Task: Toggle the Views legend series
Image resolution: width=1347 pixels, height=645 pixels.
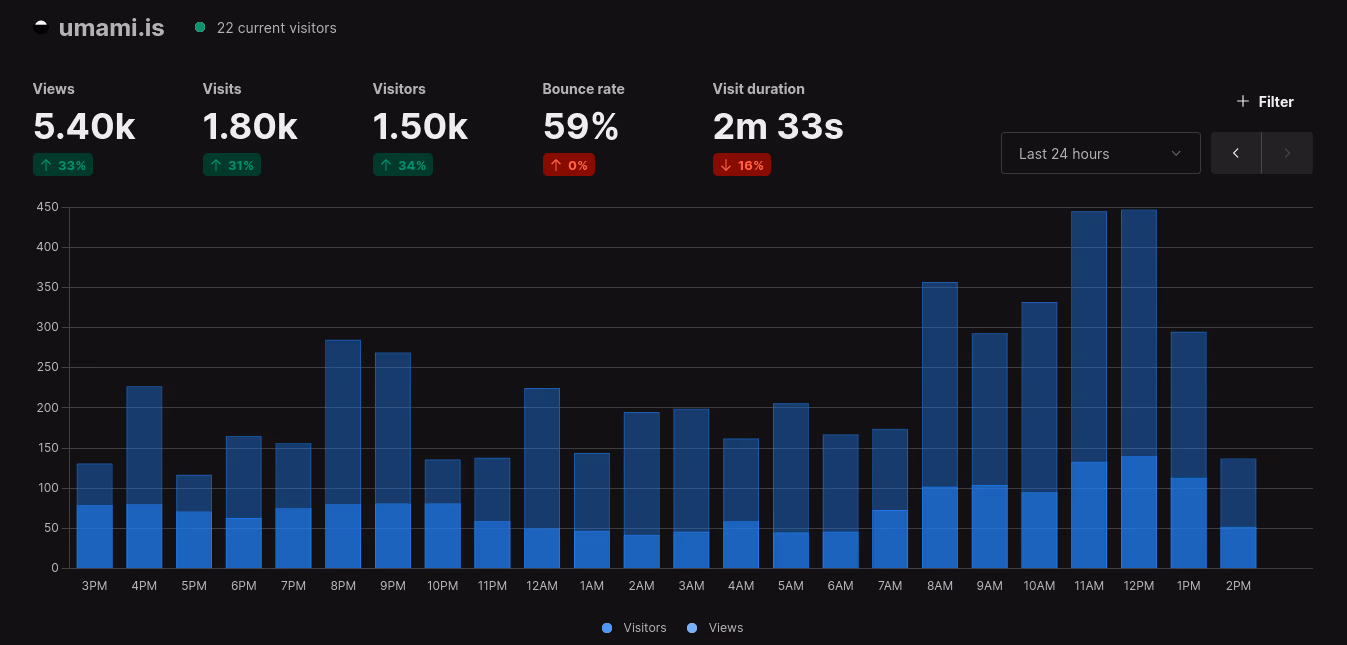Action: 715,628
